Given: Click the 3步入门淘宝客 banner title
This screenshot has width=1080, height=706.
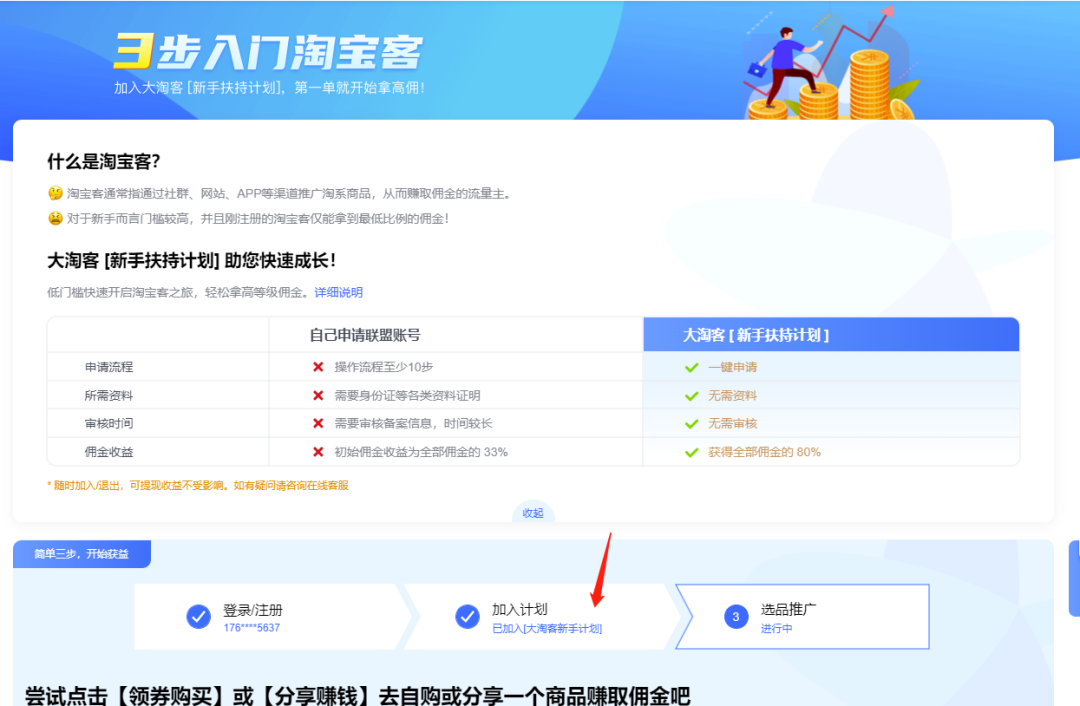Looking at the screenshot, I should pos(268,52).
